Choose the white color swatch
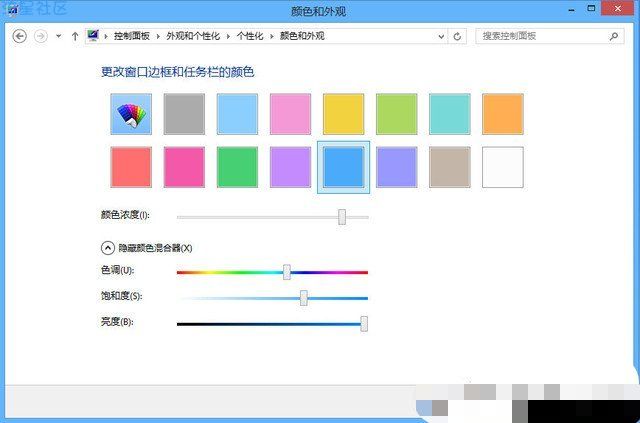 502,167
